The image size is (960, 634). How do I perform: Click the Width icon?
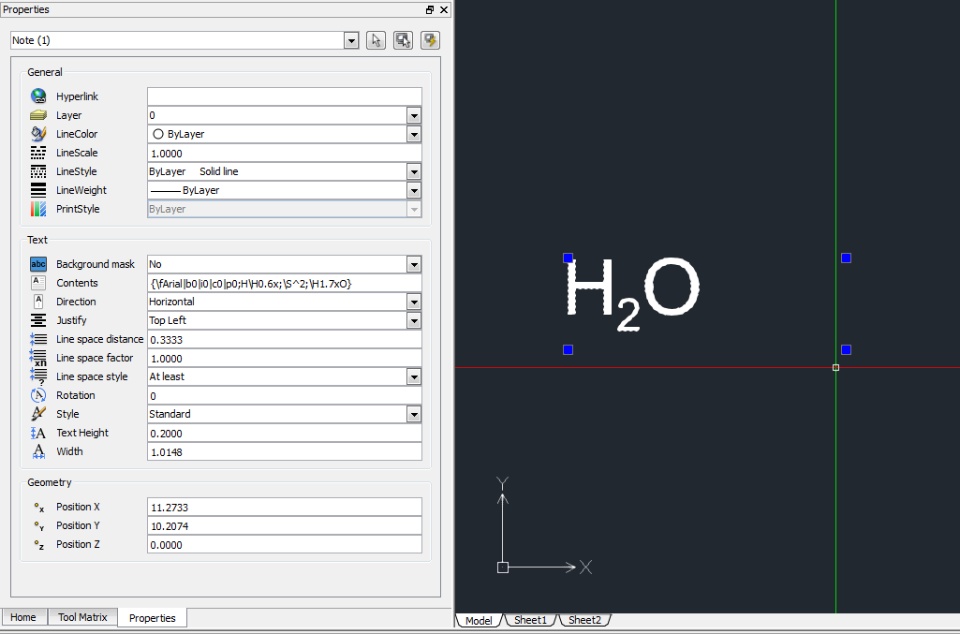click(39, 452)
